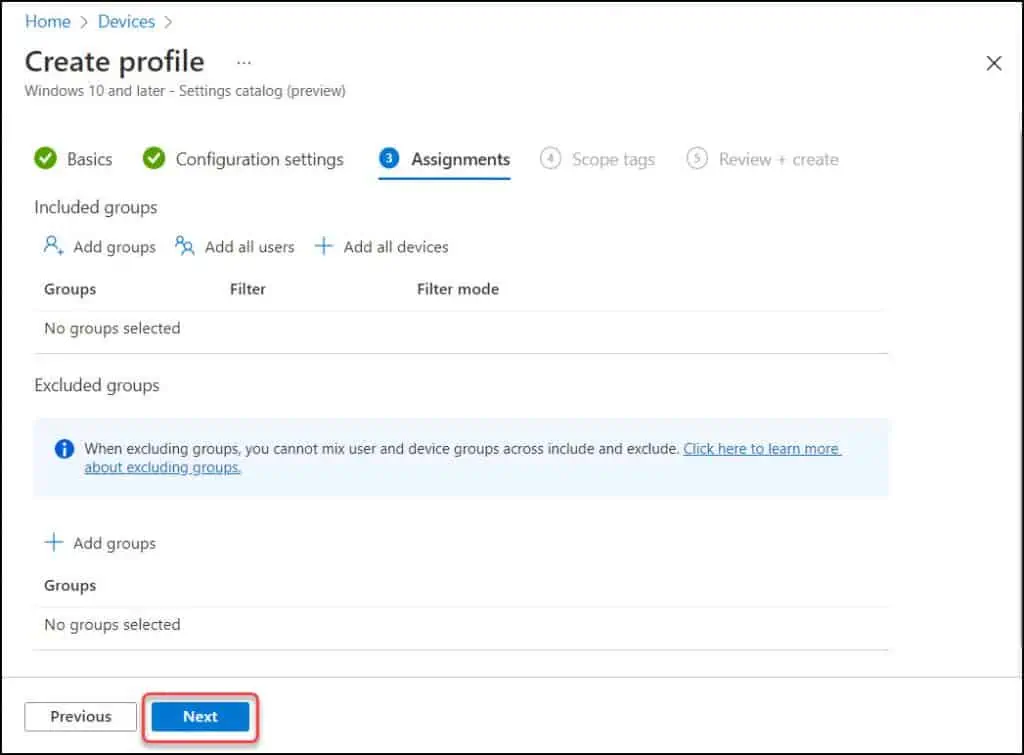Go to the Basics tab
This screenshot has height=755, width=1024.
pos(73,159)
